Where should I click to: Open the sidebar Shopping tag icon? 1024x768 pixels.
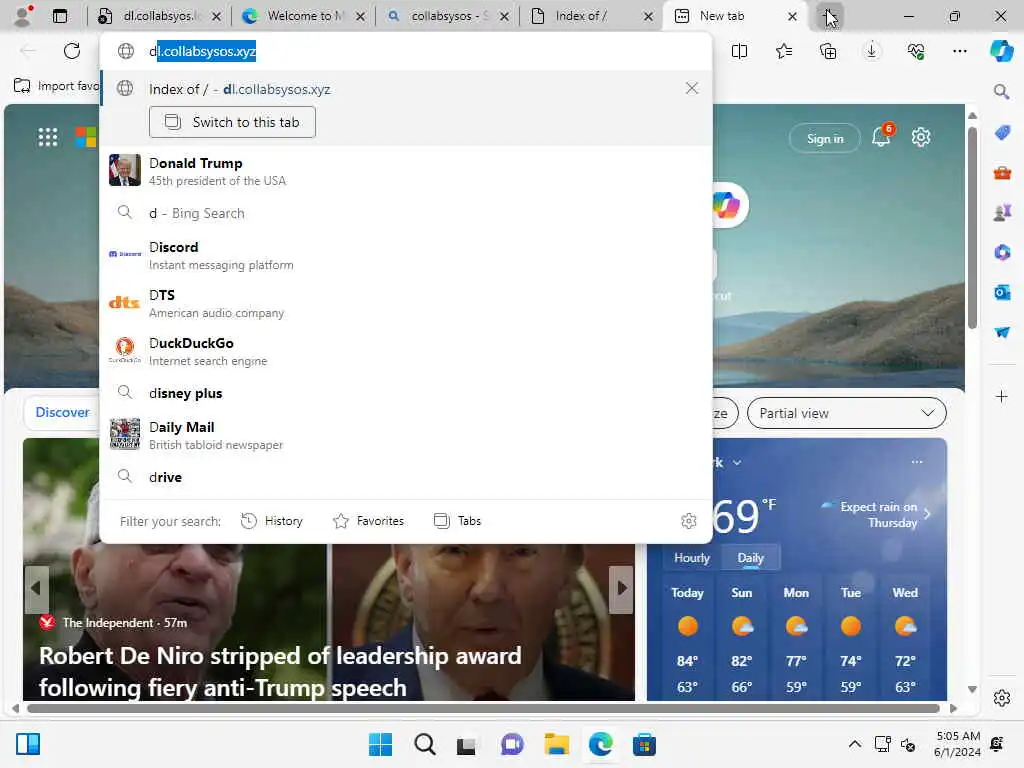click(x=1002, y=133)
